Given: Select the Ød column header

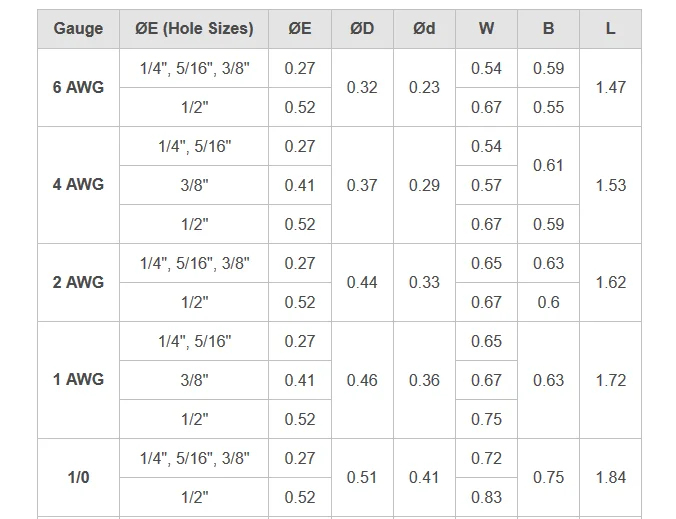Looking at the screenshot, I should click(424, 29).
